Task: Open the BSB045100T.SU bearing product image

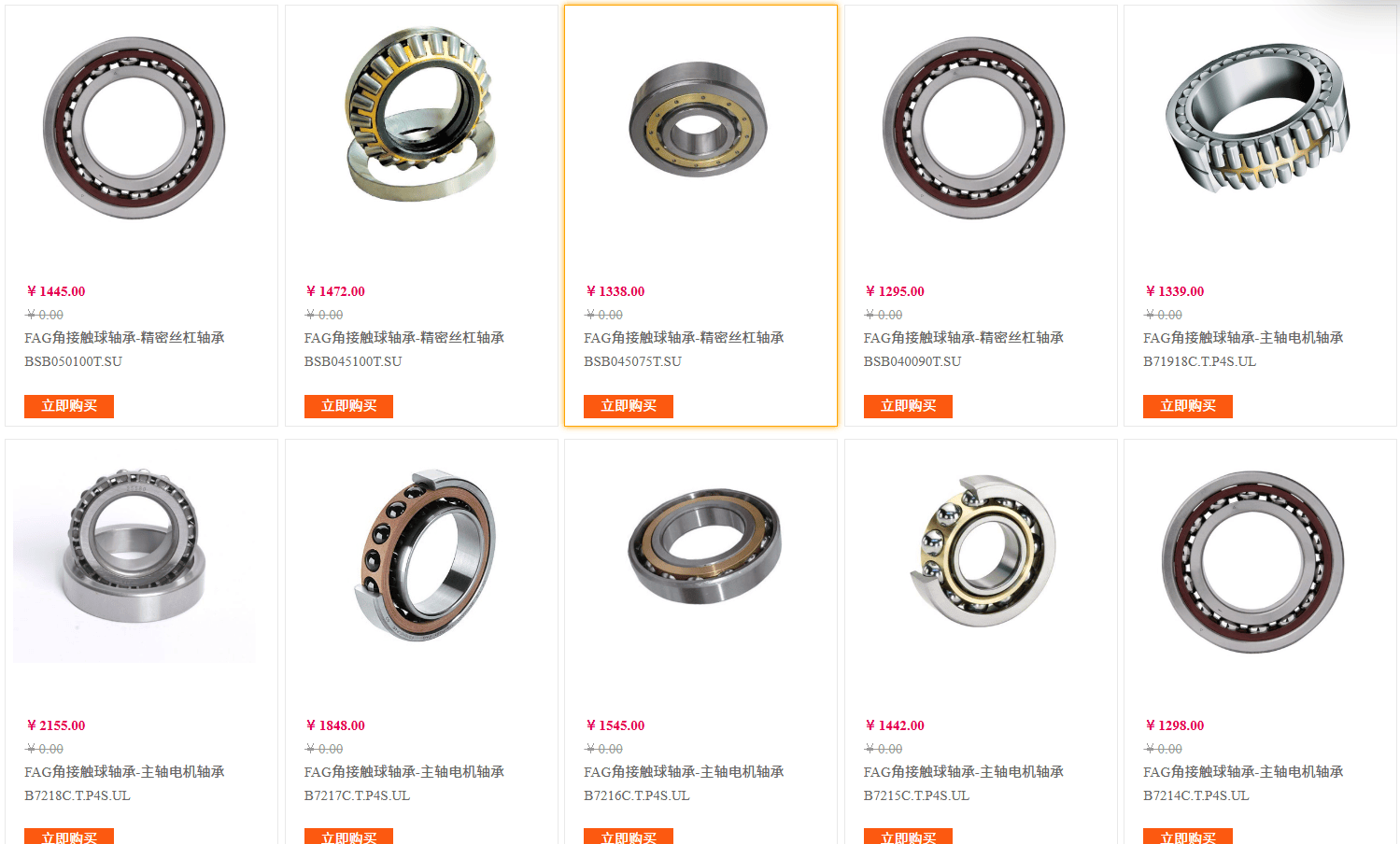Action: 419,114
